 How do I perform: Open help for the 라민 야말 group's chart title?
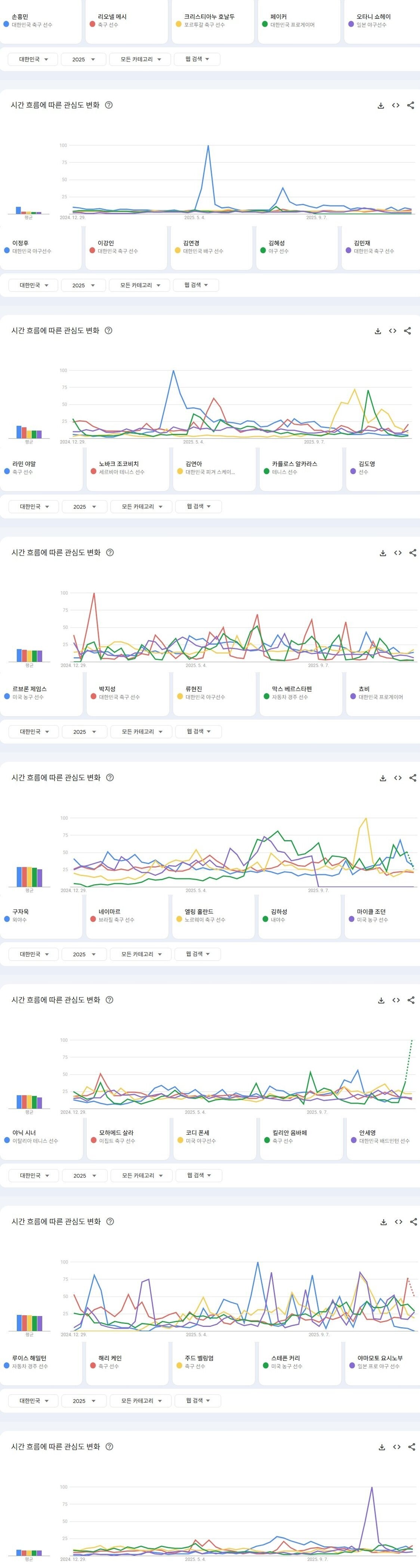click(x=109, y=553)
